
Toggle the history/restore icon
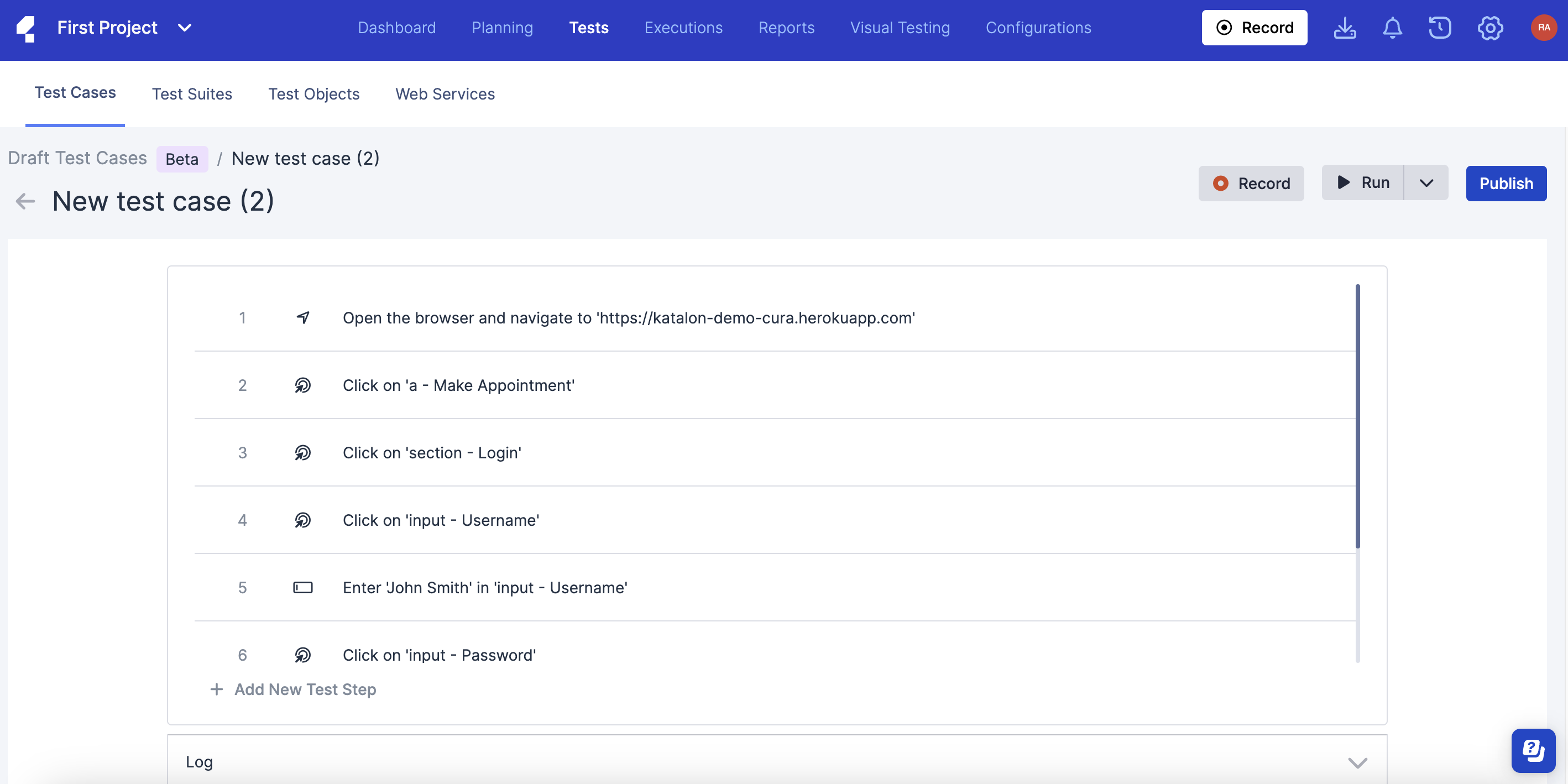1440,27
